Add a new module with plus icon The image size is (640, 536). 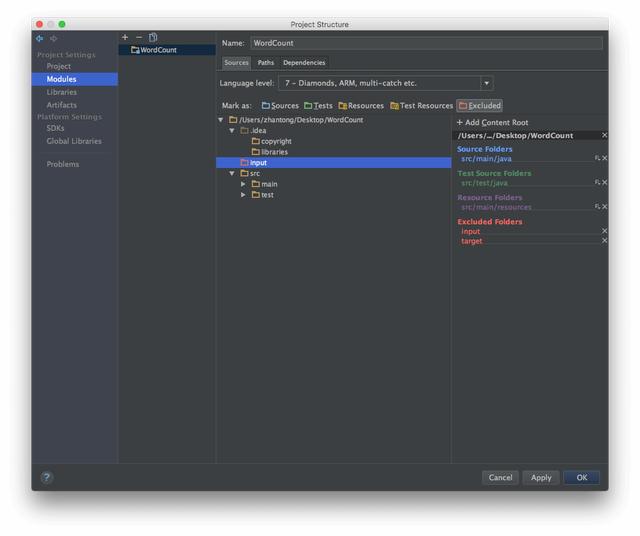(125, 37)
